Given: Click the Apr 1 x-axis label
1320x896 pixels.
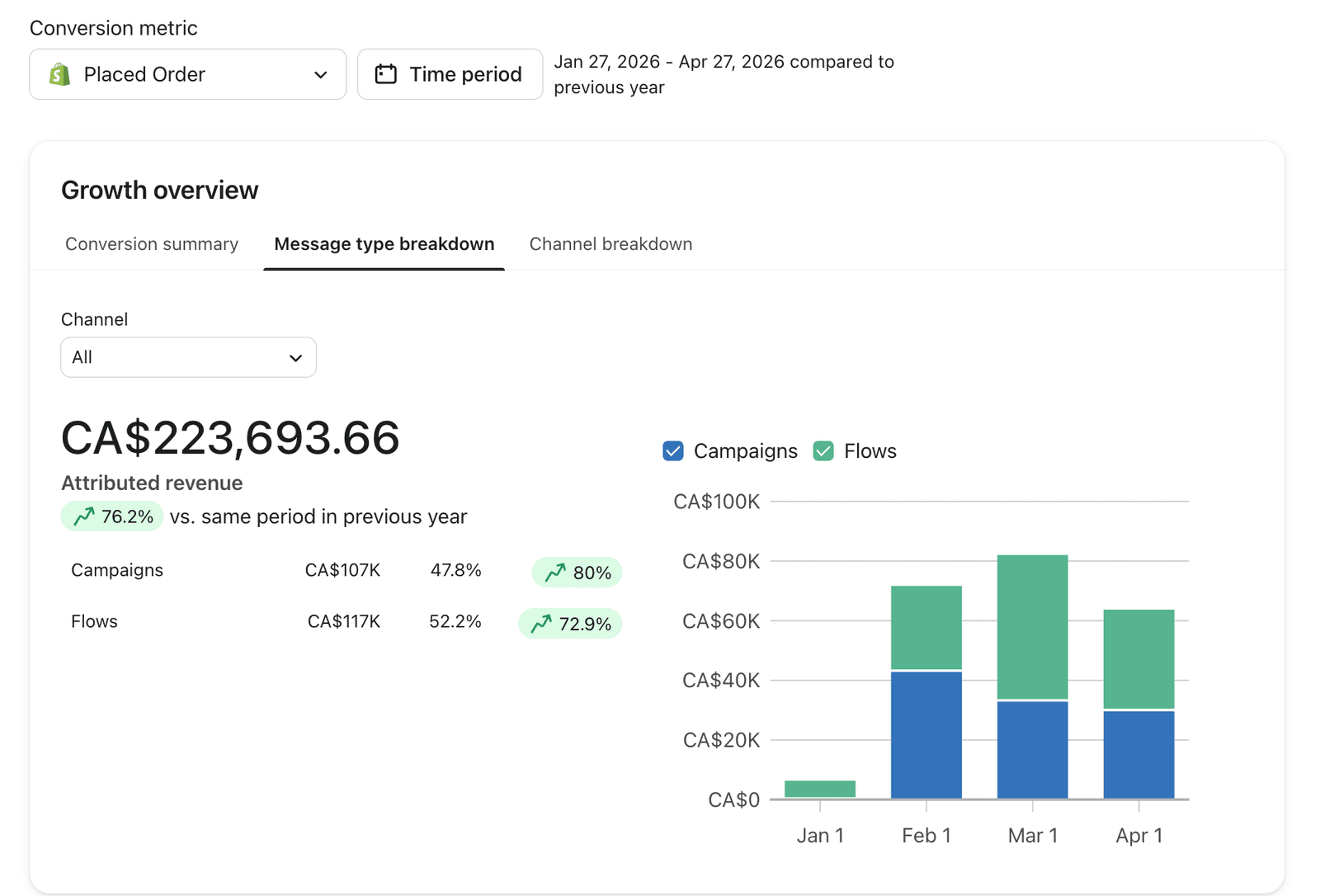Looking at the screenshot, I should tap(1139, 836).
